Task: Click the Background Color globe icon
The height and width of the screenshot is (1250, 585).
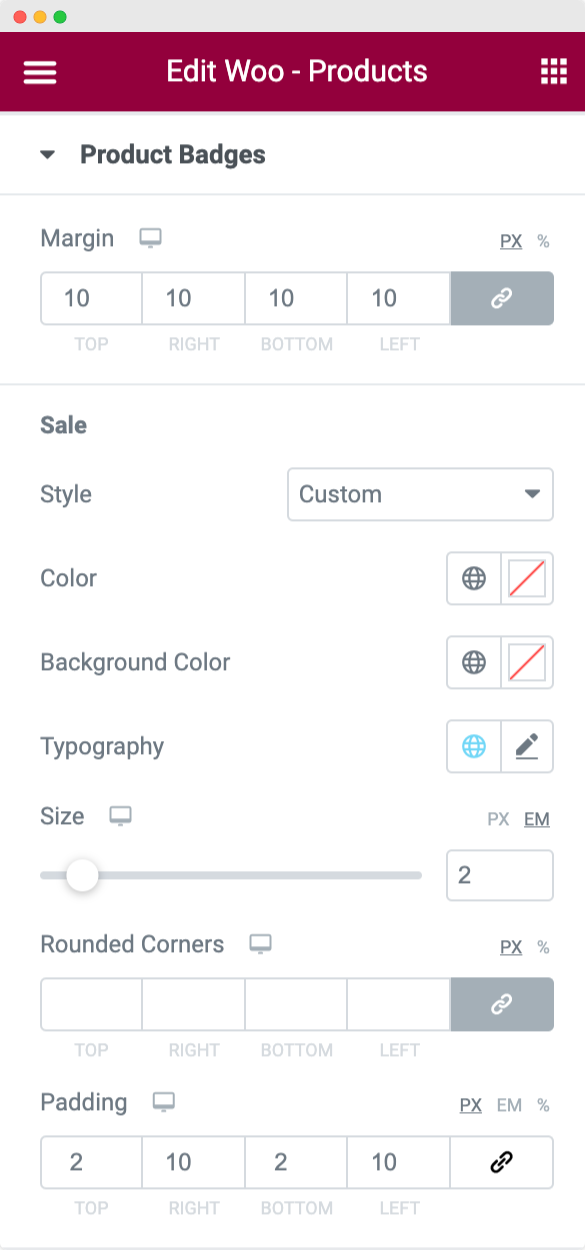Action: coord(473,662)
